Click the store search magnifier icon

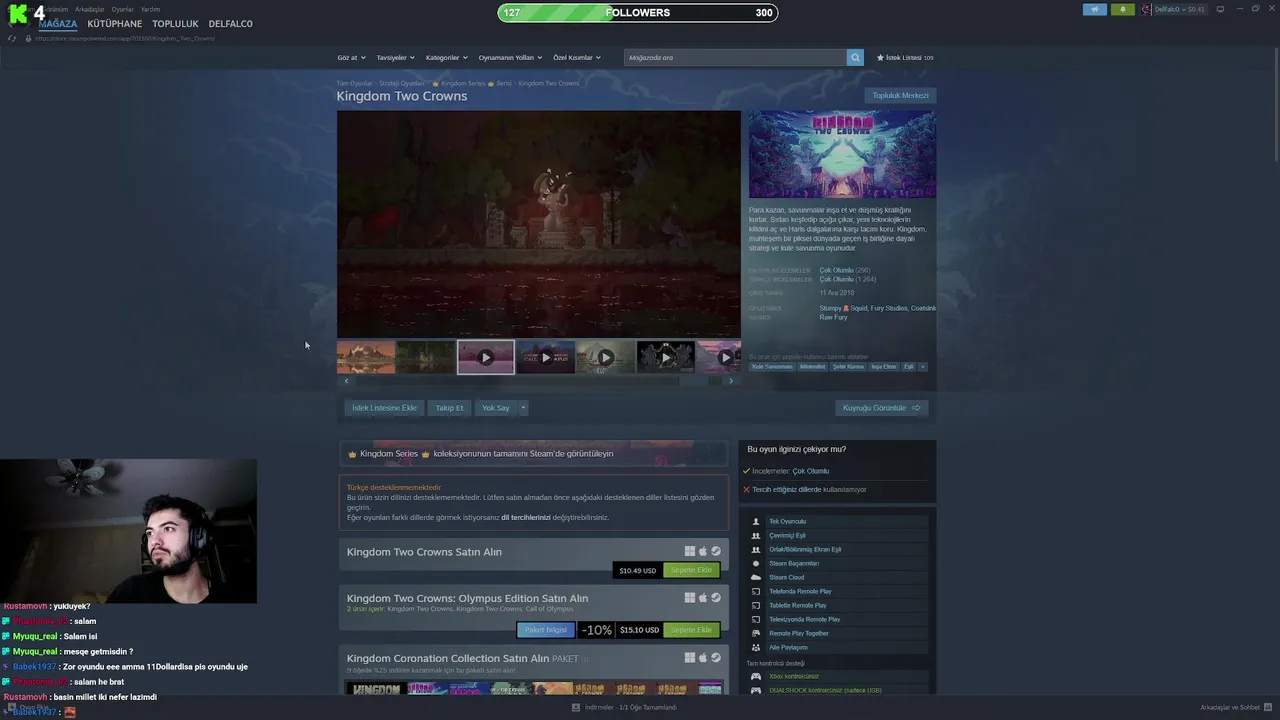pyautogui.click(x=855, y=58)
